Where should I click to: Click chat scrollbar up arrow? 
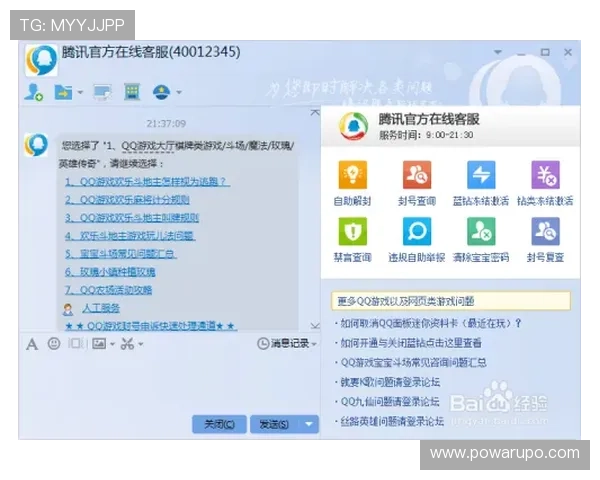315,113
